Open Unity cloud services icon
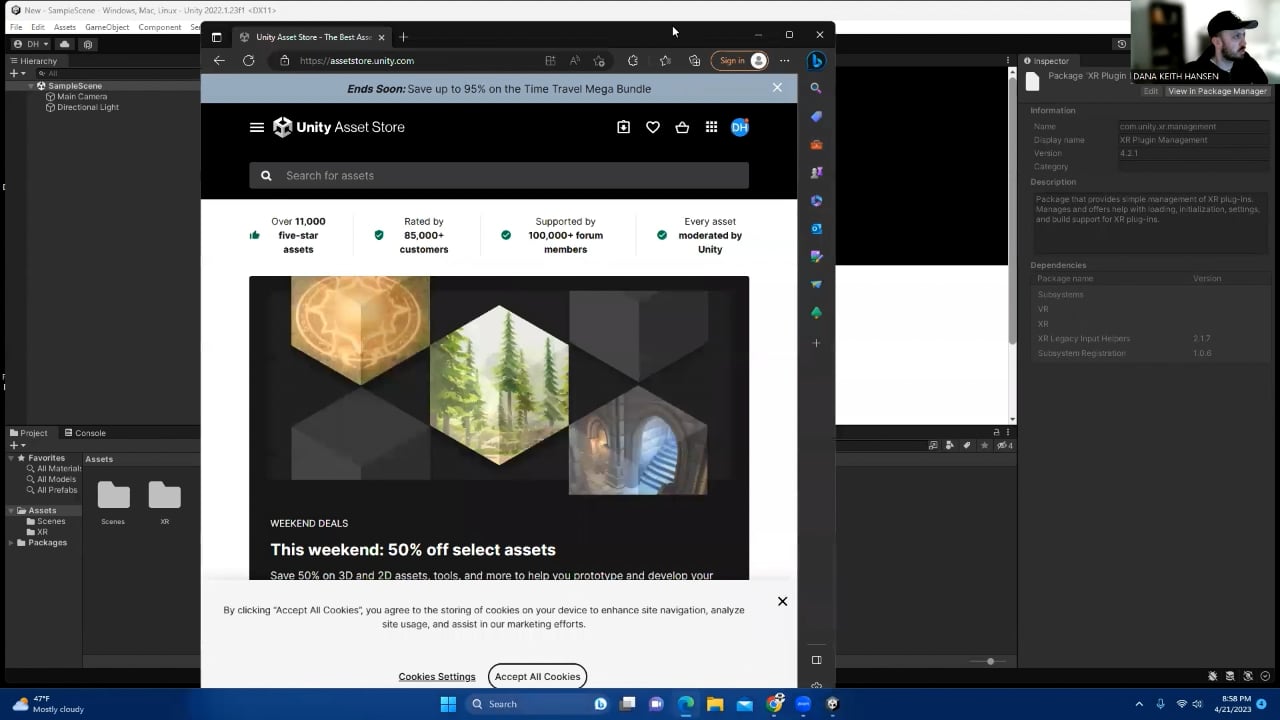Image resolution: width=1280 pixels, height=720 pixels. [65, 44]
